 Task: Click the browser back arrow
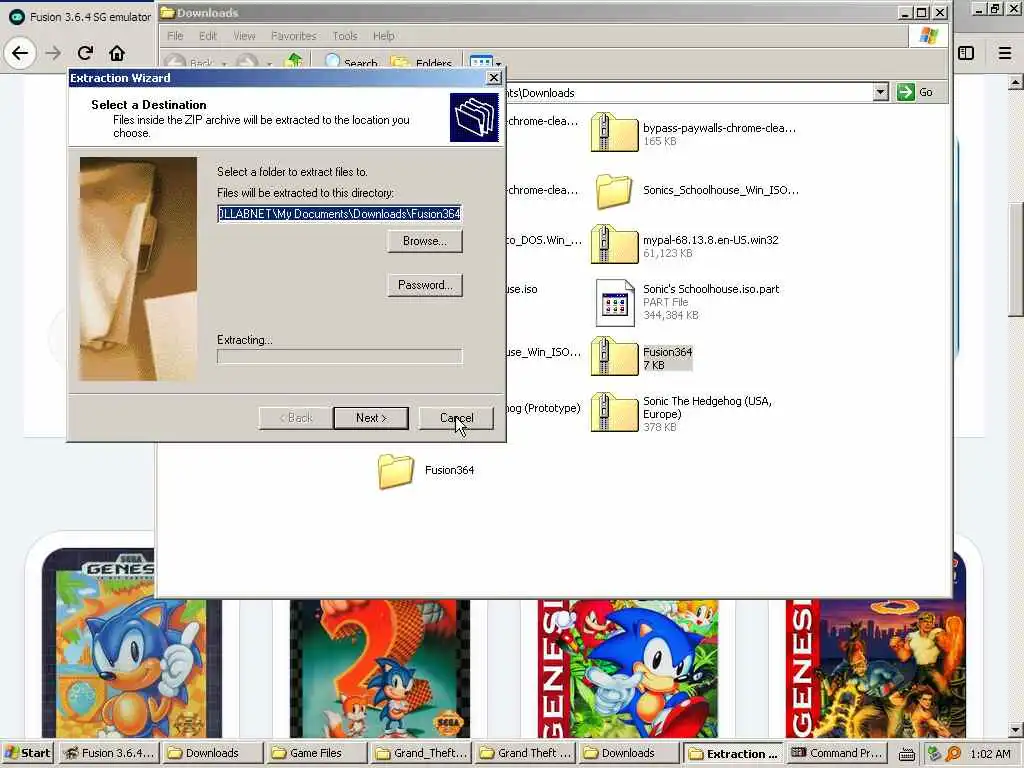[x=20, y=53]
